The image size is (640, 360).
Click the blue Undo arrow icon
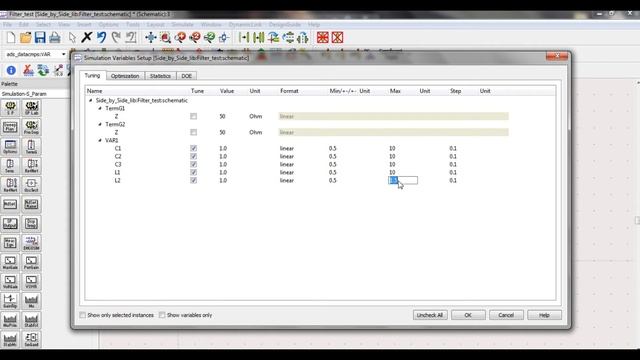[x=101, y=38]
